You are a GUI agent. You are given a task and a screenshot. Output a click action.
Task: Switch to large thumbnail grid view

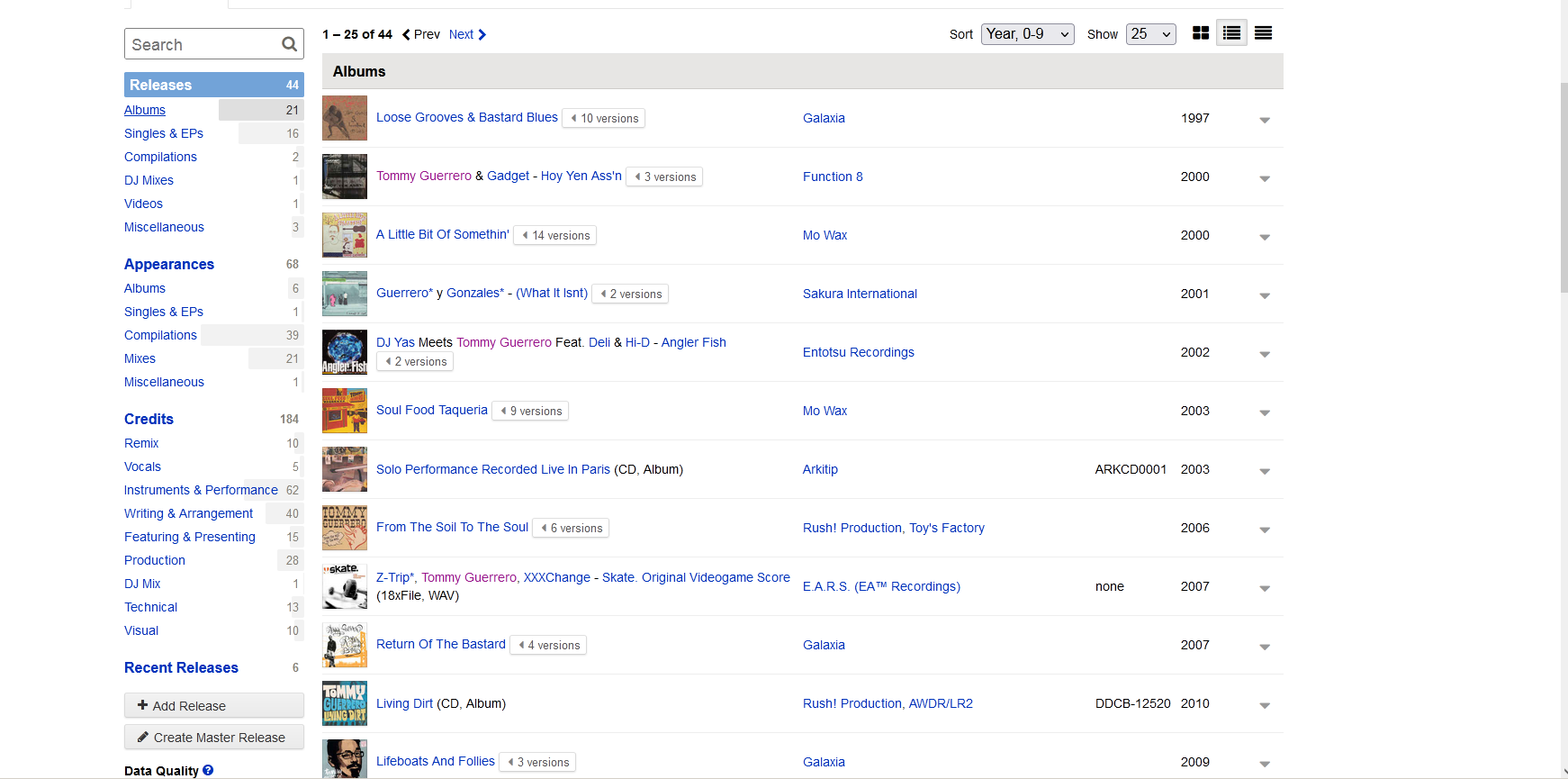(1200, 33)
